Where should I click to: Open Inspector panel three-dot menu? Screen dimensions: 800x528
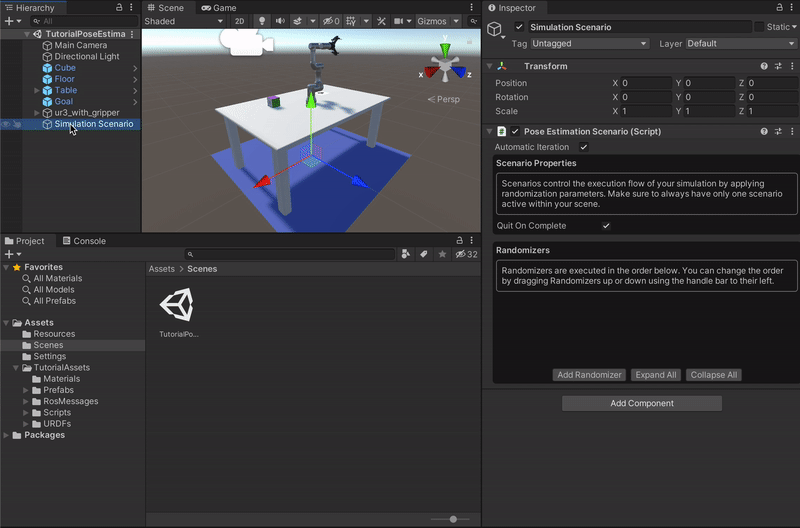coord(791,7)
